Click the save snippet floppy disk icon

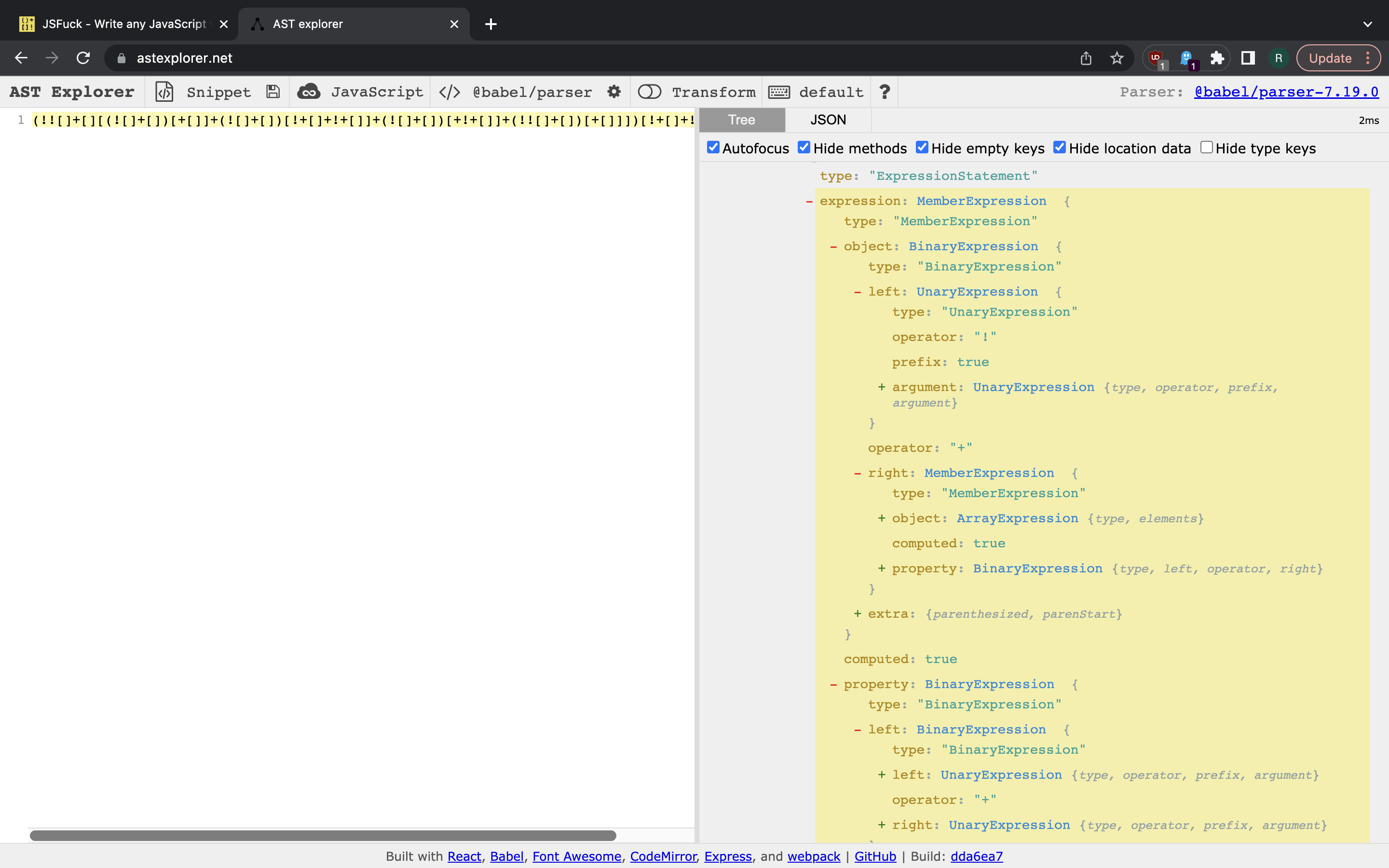(x=273, y=92)
